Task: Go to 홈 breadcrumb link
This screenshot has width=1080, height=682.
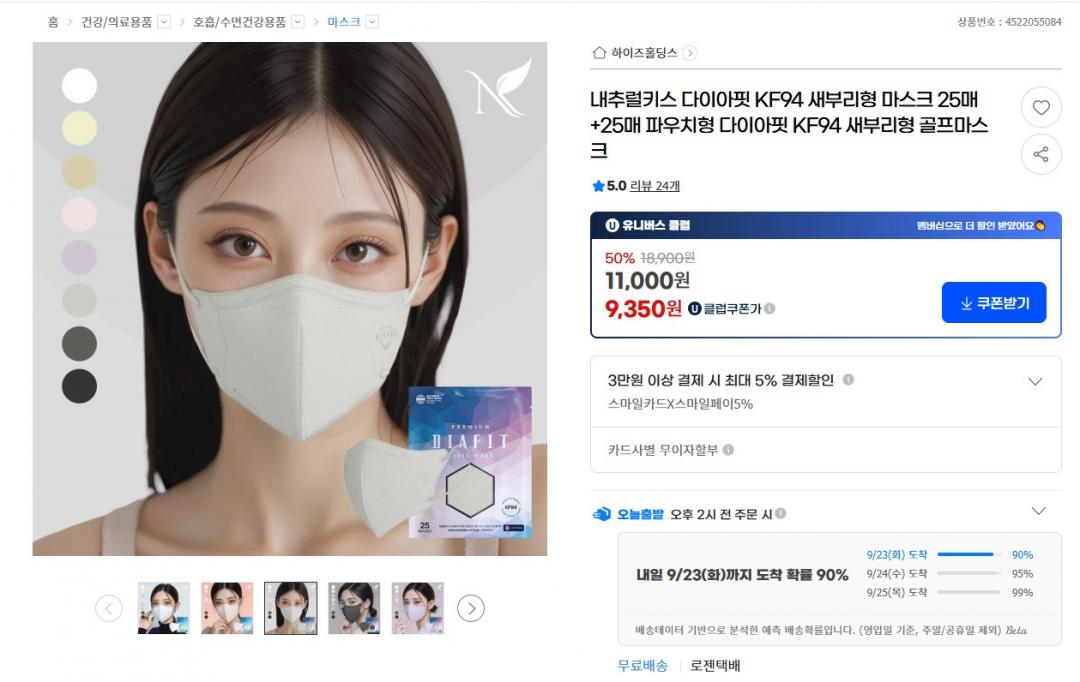Action: click(53, 22)
